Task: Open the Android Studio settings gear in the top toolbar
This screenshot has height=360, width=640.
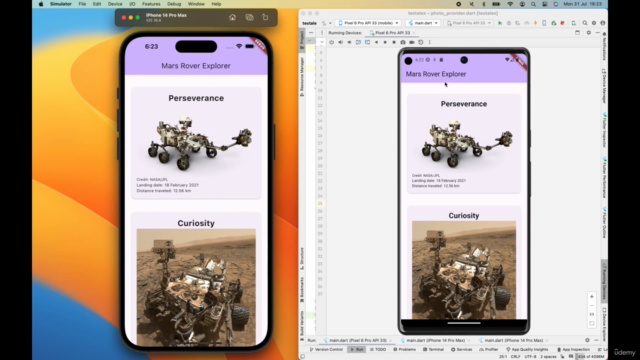Action: pyautogui.click(x=594, y=23)
